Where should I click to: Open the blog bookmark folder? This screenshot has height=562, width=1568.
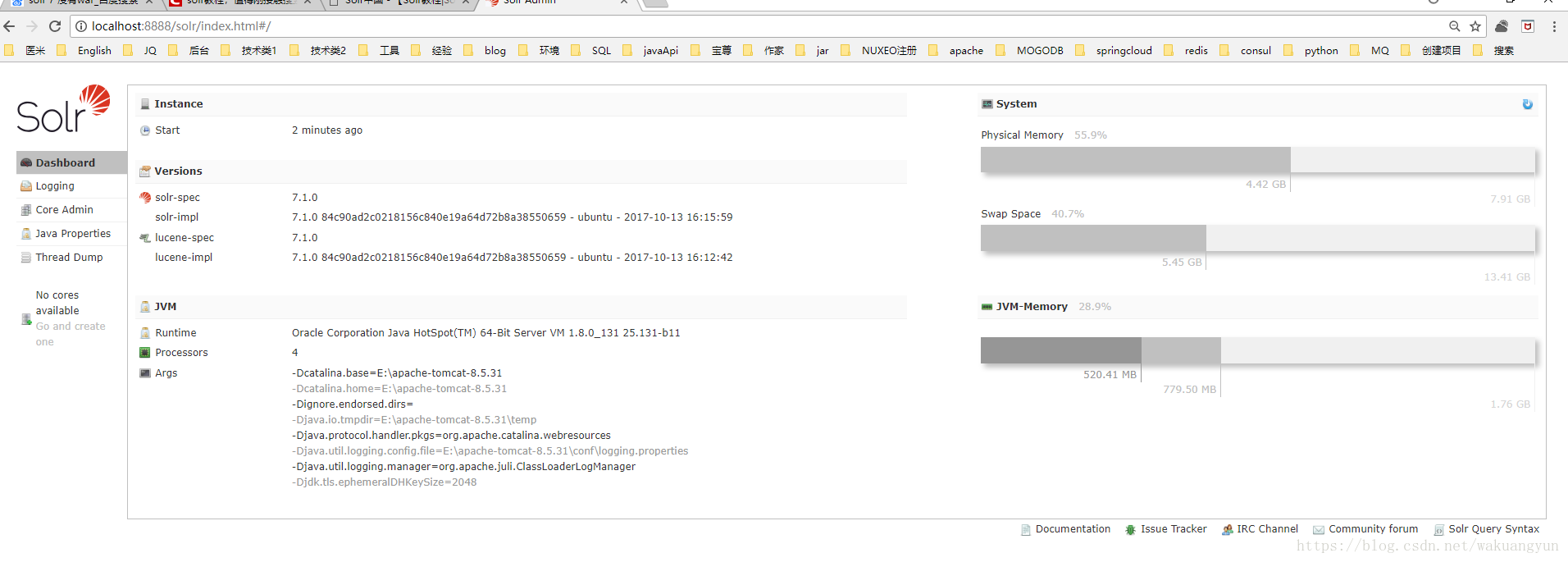485,51
